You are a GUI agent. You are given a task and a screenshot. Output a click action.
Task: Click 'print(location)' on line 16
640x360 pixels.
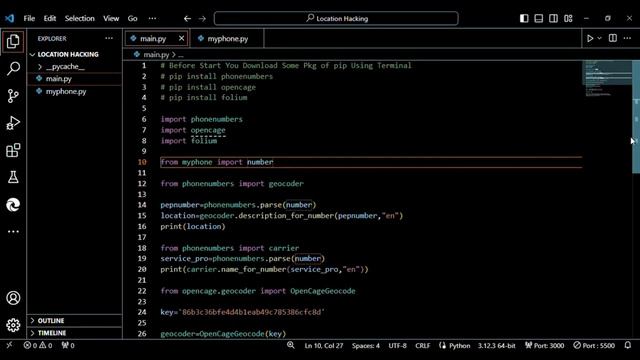(x=193, y=227)
